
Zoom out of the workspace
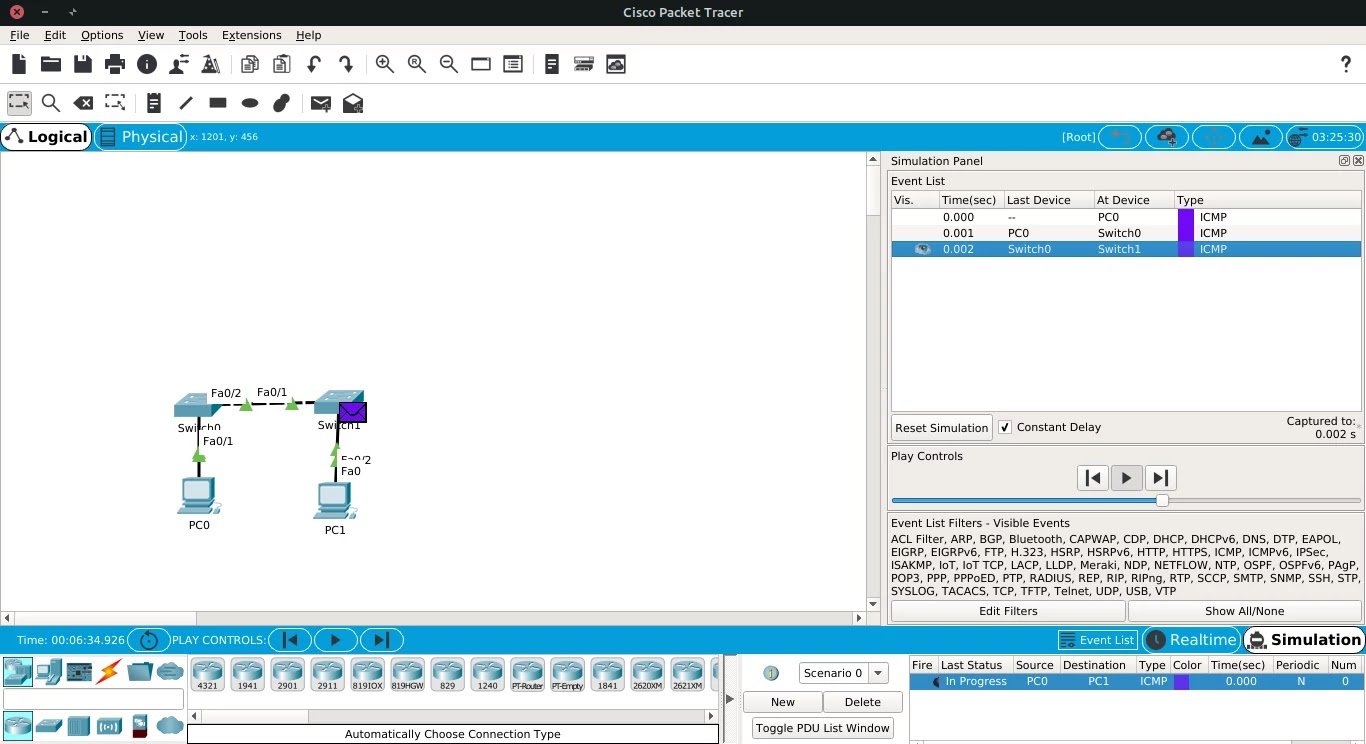point(449,64)
